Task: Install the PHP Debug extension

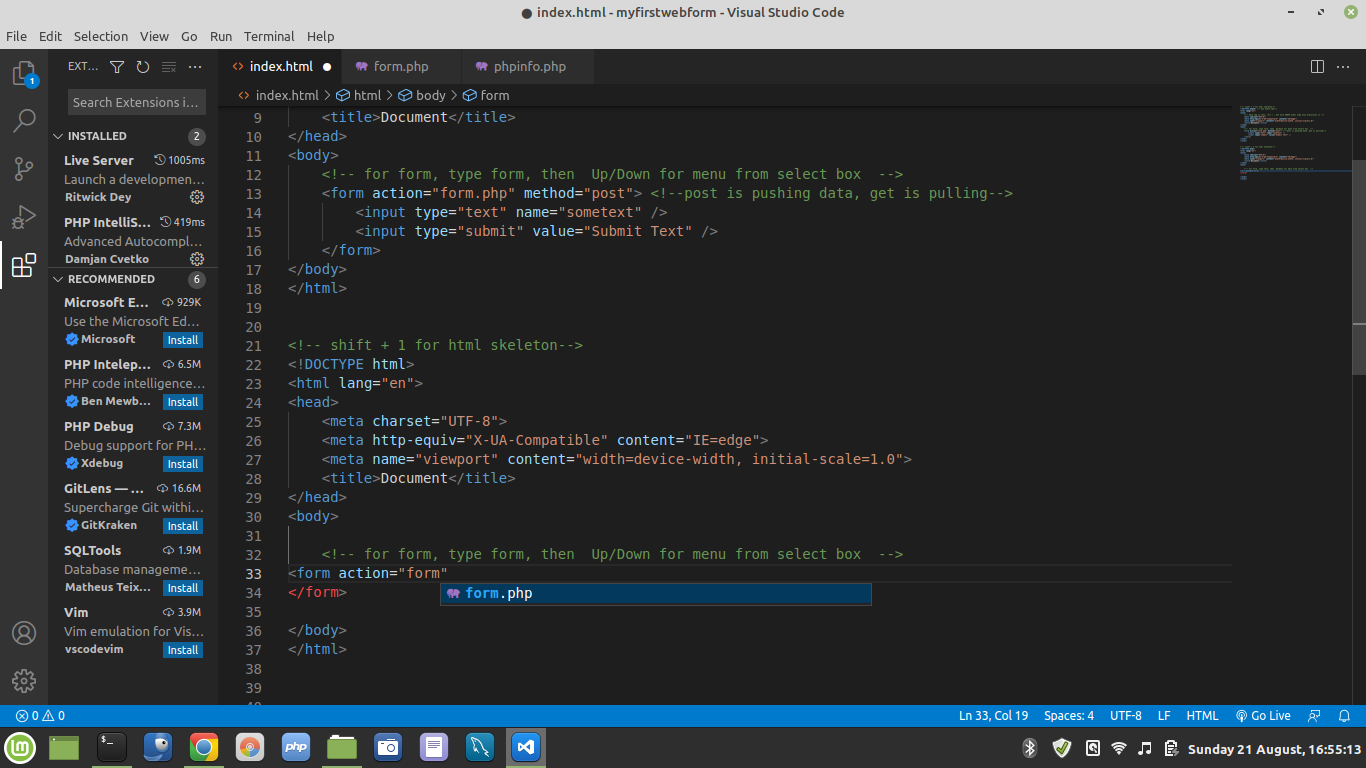Action: 183,464
